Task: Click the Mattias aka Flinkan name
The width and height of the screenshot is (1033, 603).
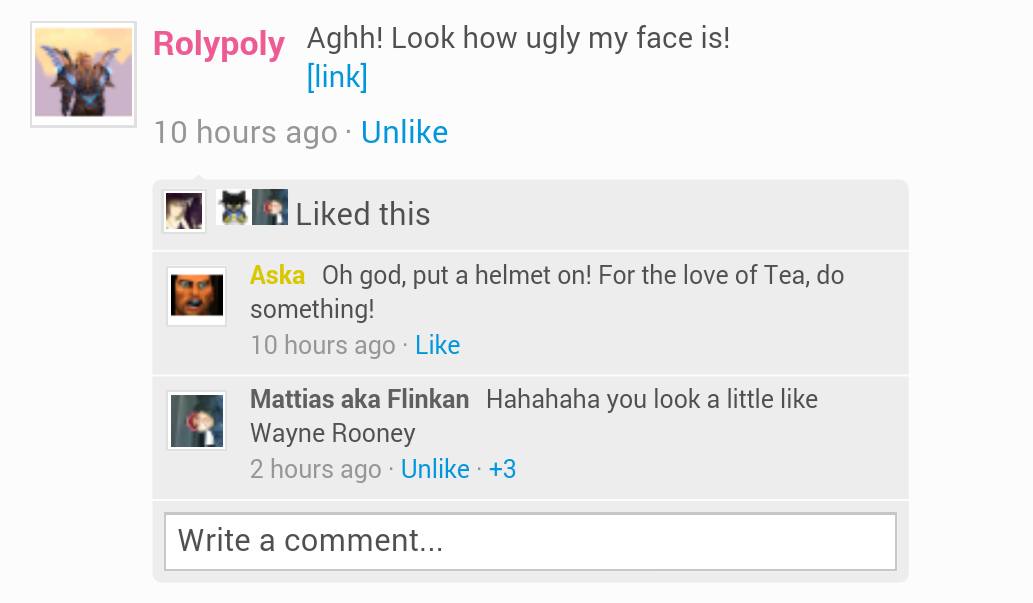Action: (x=359, y=400)
